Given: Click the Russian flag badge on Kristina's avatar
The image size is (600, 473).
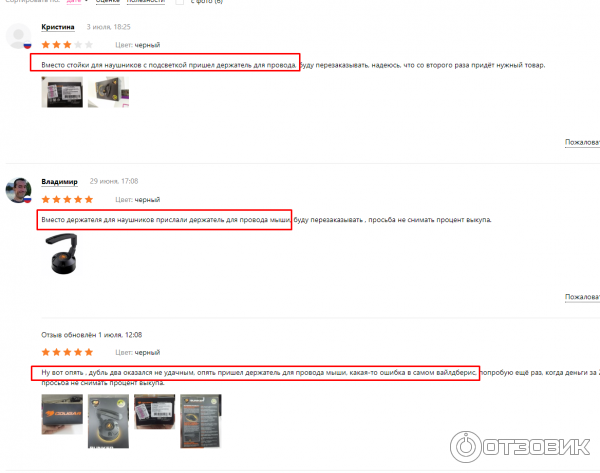Looking at the screenshot, I should click(27, 45).
